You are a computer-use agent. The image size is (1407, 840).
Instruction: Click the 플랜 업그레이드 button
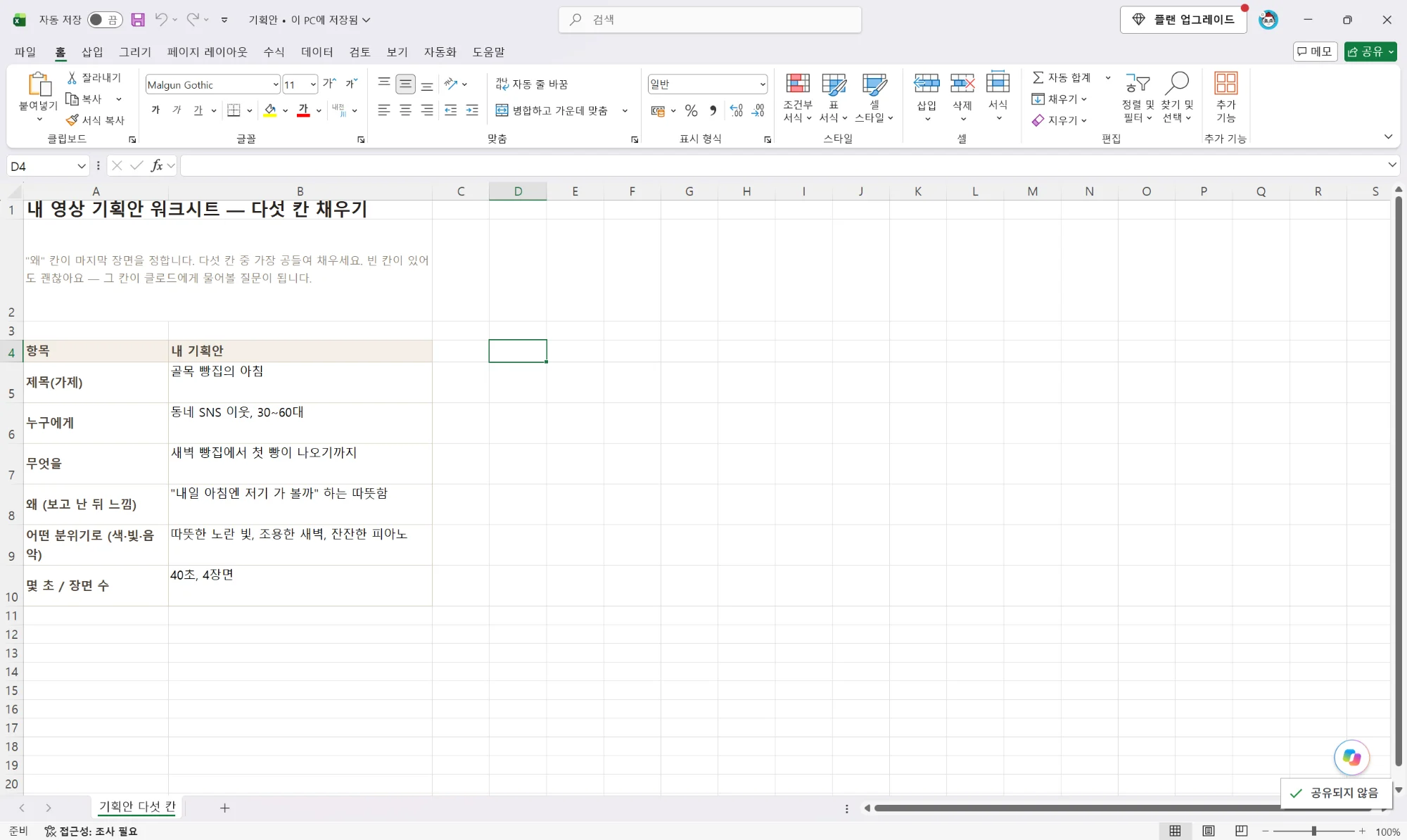point(1183,20)
